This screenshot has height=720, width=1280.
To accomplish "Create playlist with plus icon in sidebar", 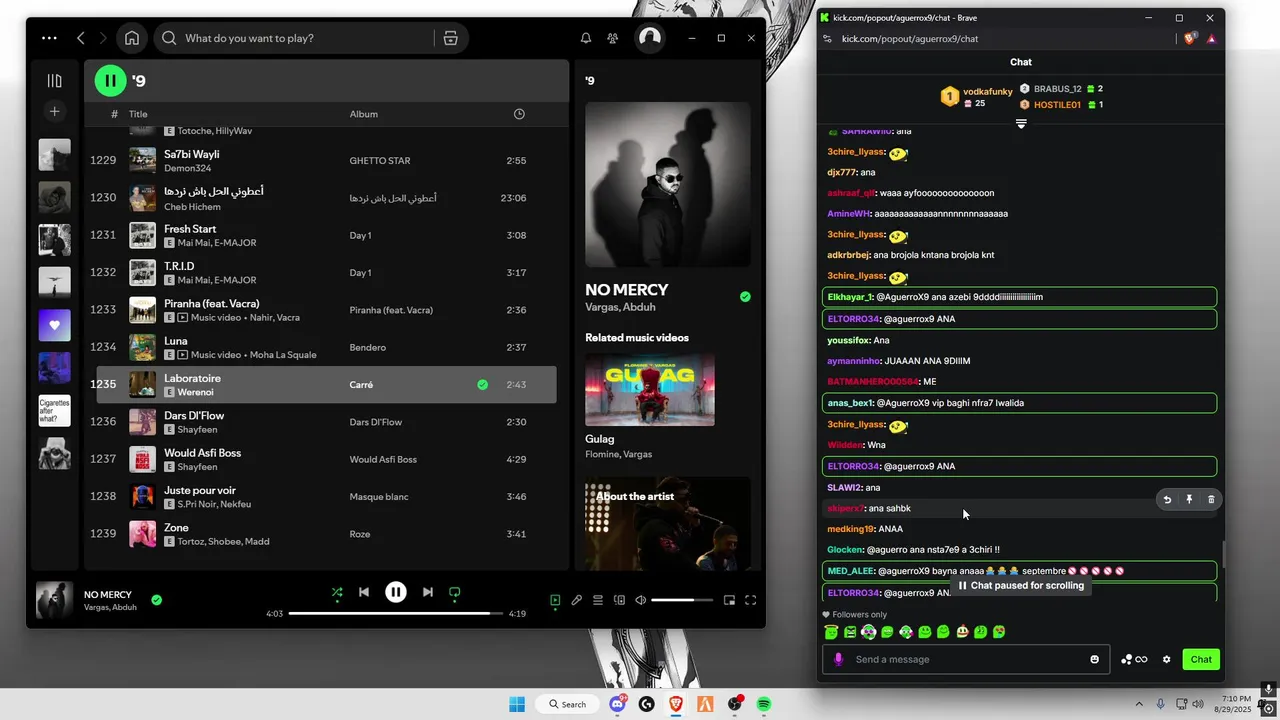I will [x=55, y=111].
